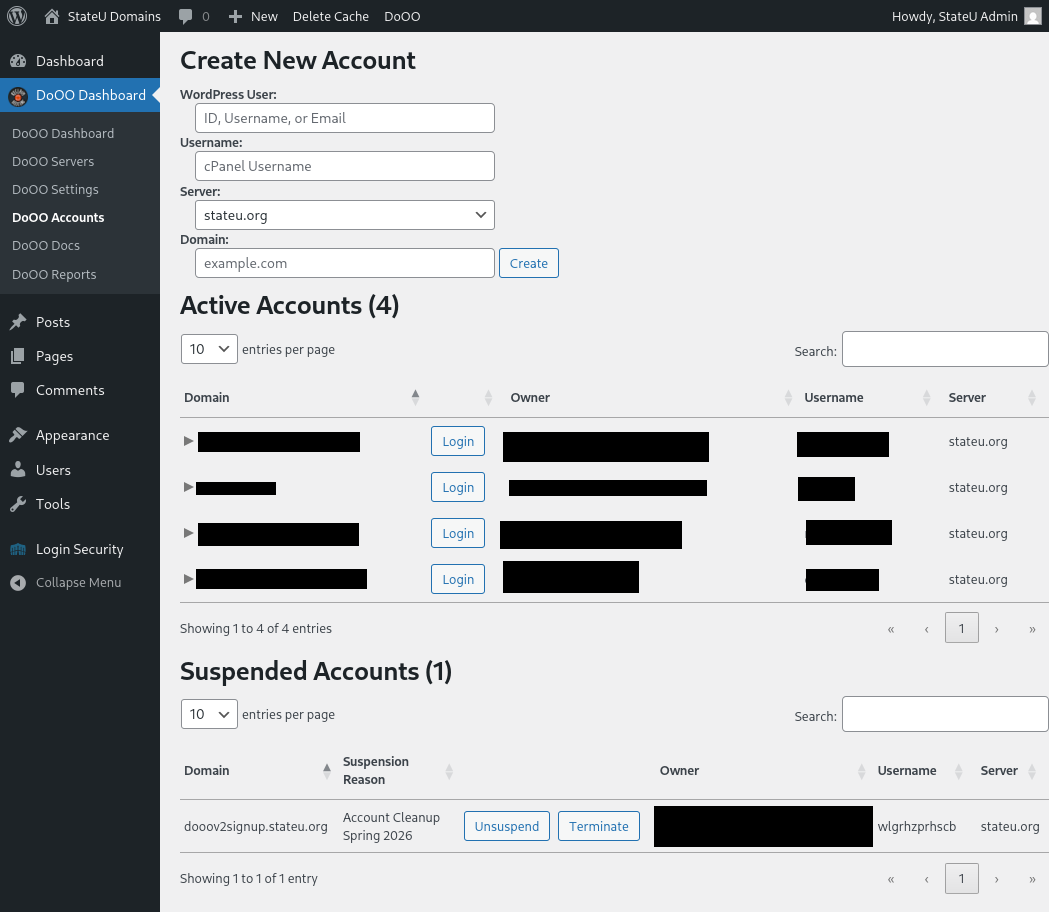Click the dooov2signup.stateu.org domain cell
This screenshot has width=1049, height=912.
click(256, 826)
